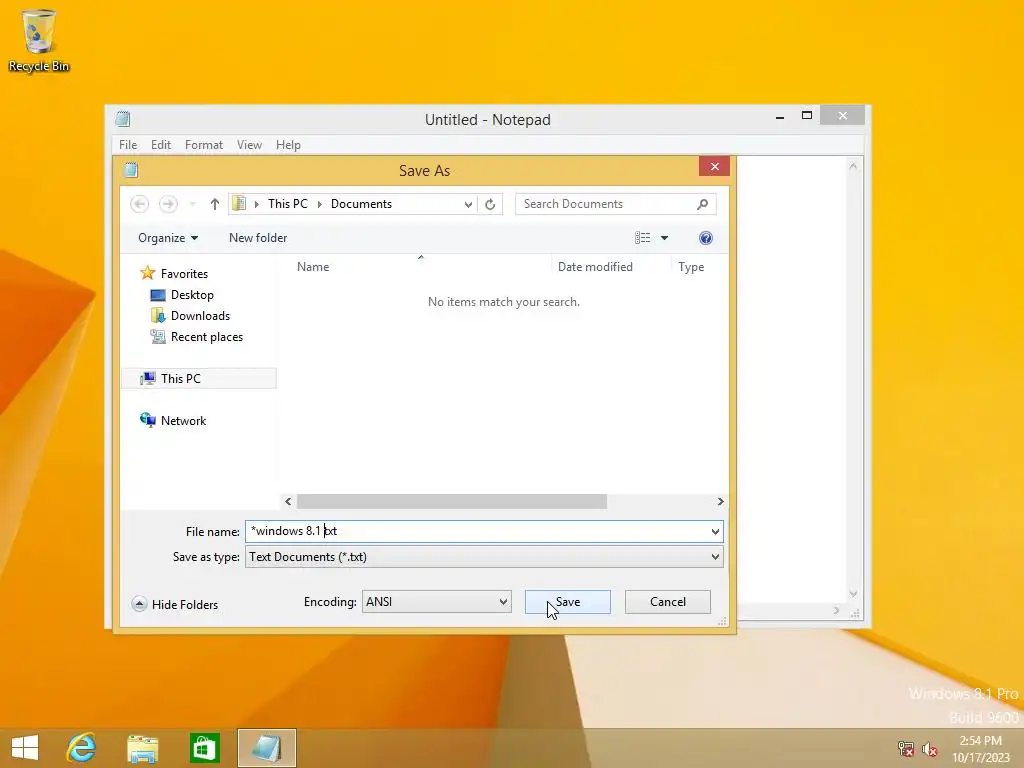Open Windows Store from taskbar
This screenshot has height=768, width=1024.
point(204,748)
